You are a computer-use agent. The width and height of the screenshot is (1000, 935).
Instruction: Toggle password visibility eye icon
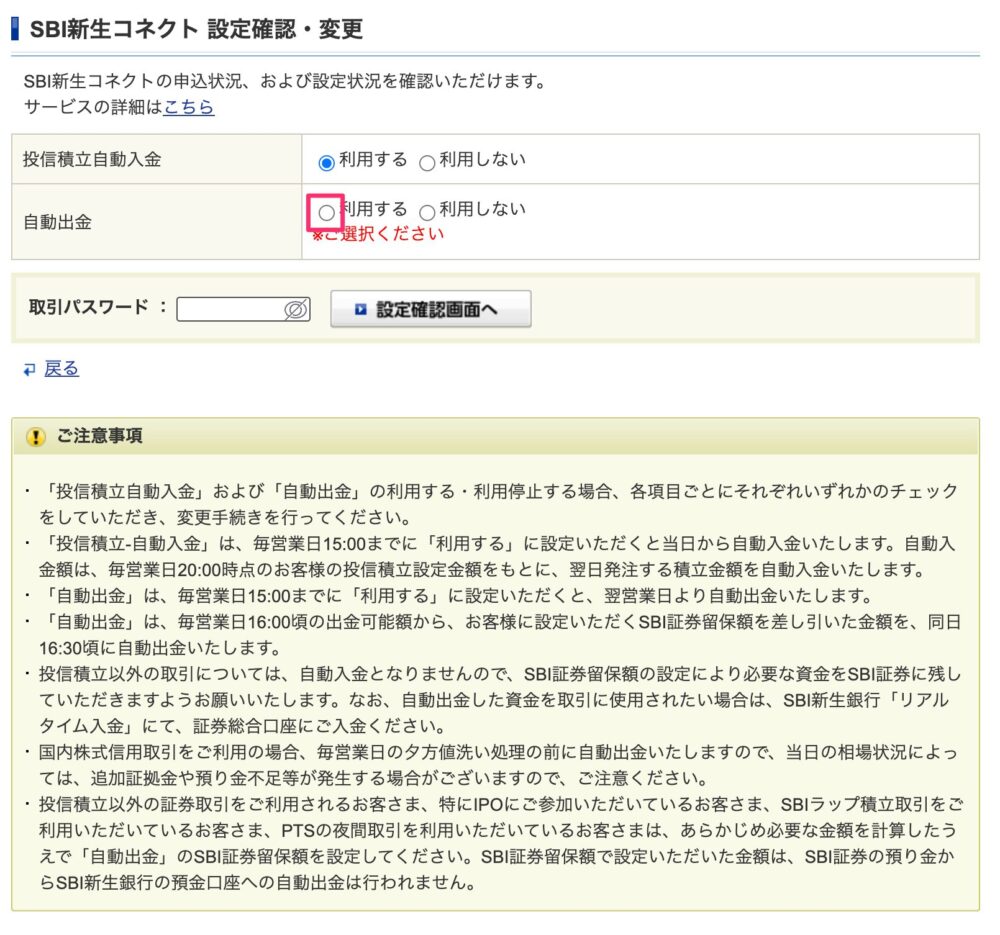[x=296, y=310]
